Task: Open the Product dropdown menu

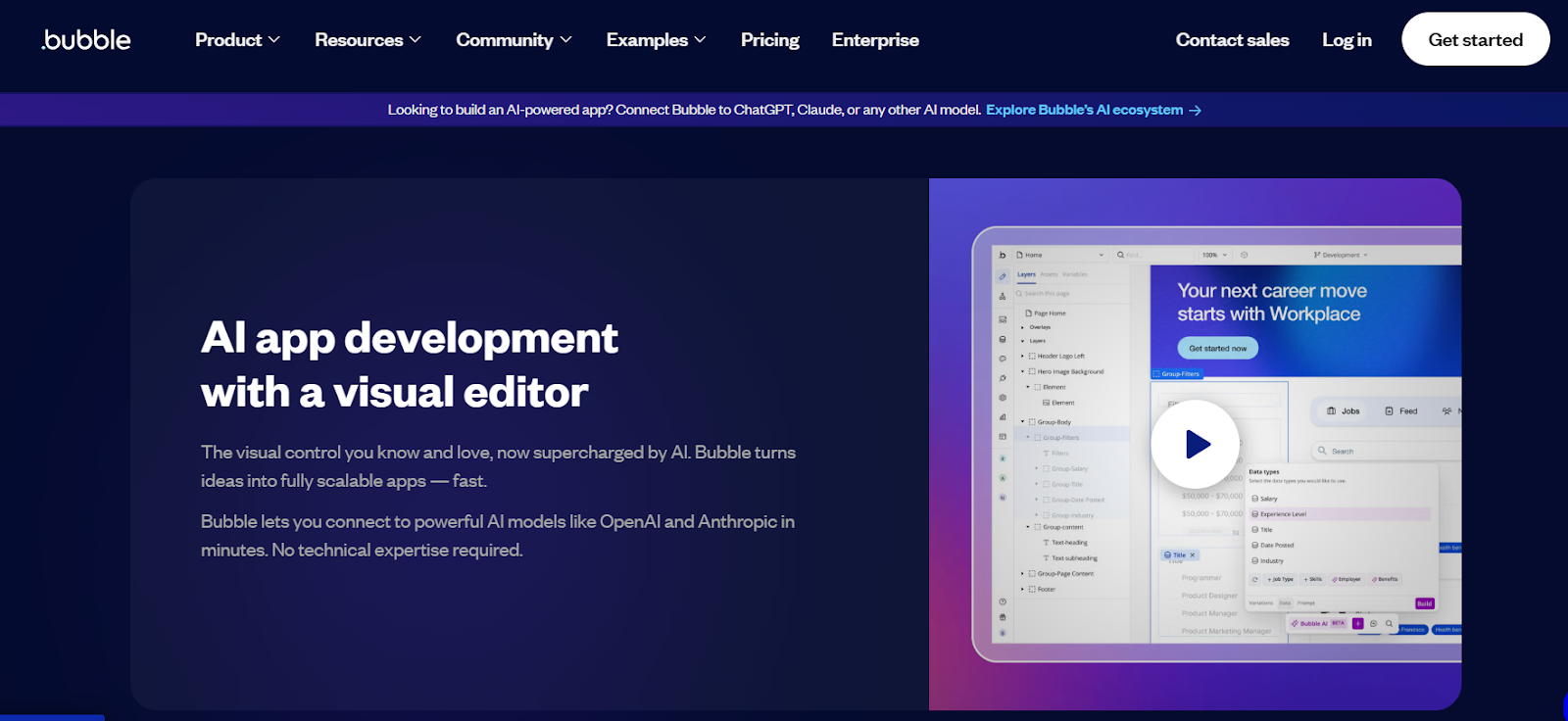Action: click(x=237, y=40)
